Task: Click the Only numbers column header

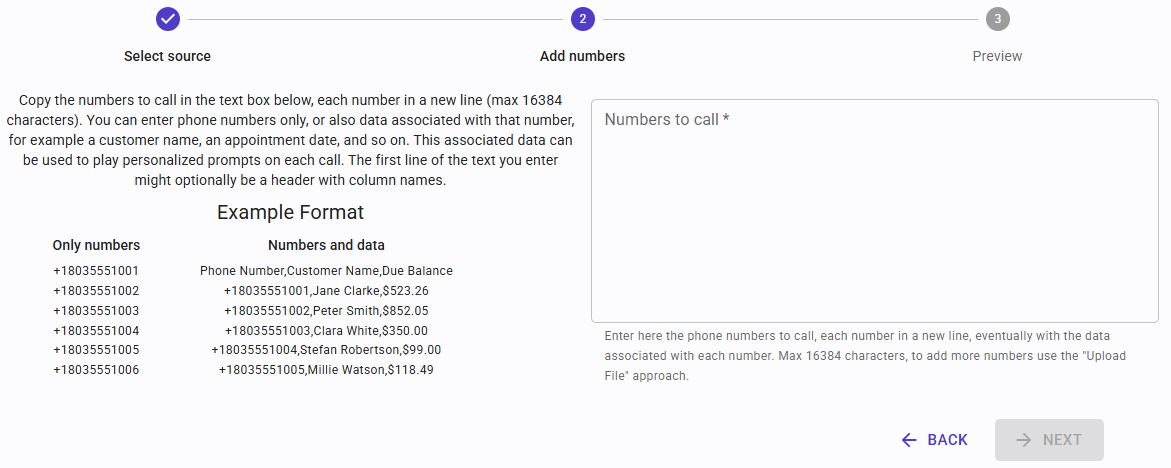Action: click(96, 245)
